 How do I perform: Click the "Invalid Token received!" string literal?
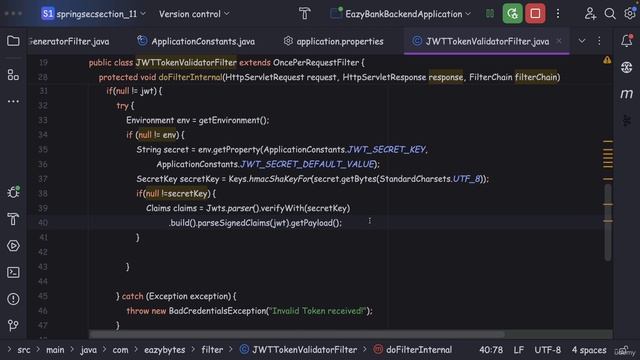(x=318, y=311)
